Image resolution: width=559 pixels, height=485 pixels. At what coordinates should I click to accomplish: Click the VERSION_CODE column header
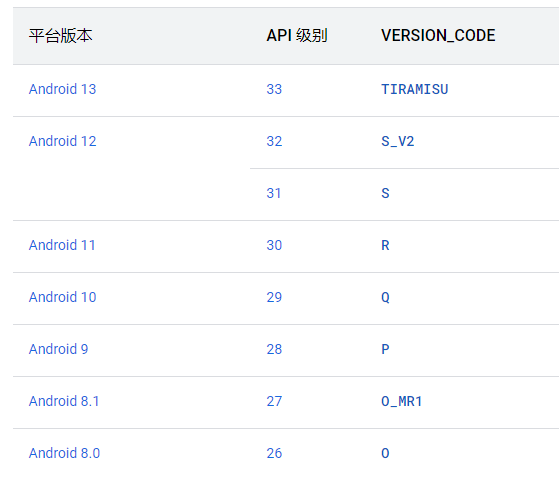[438, 36]
